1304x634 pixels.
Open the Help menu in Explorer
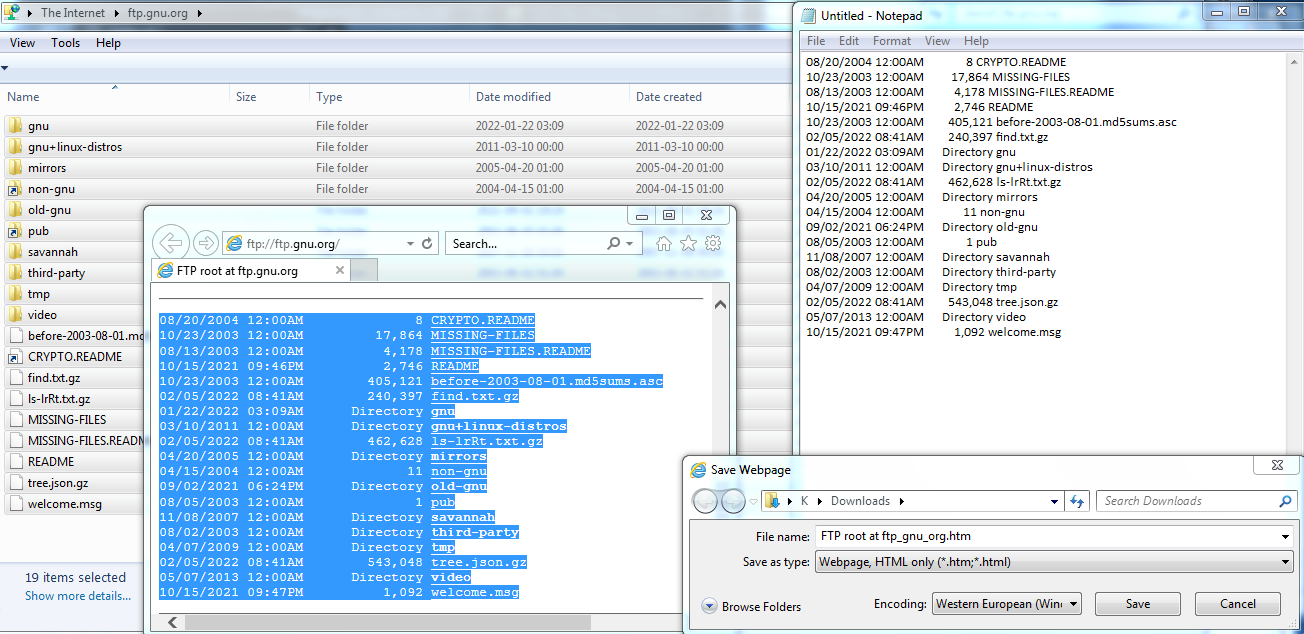(x=108, y=43)
